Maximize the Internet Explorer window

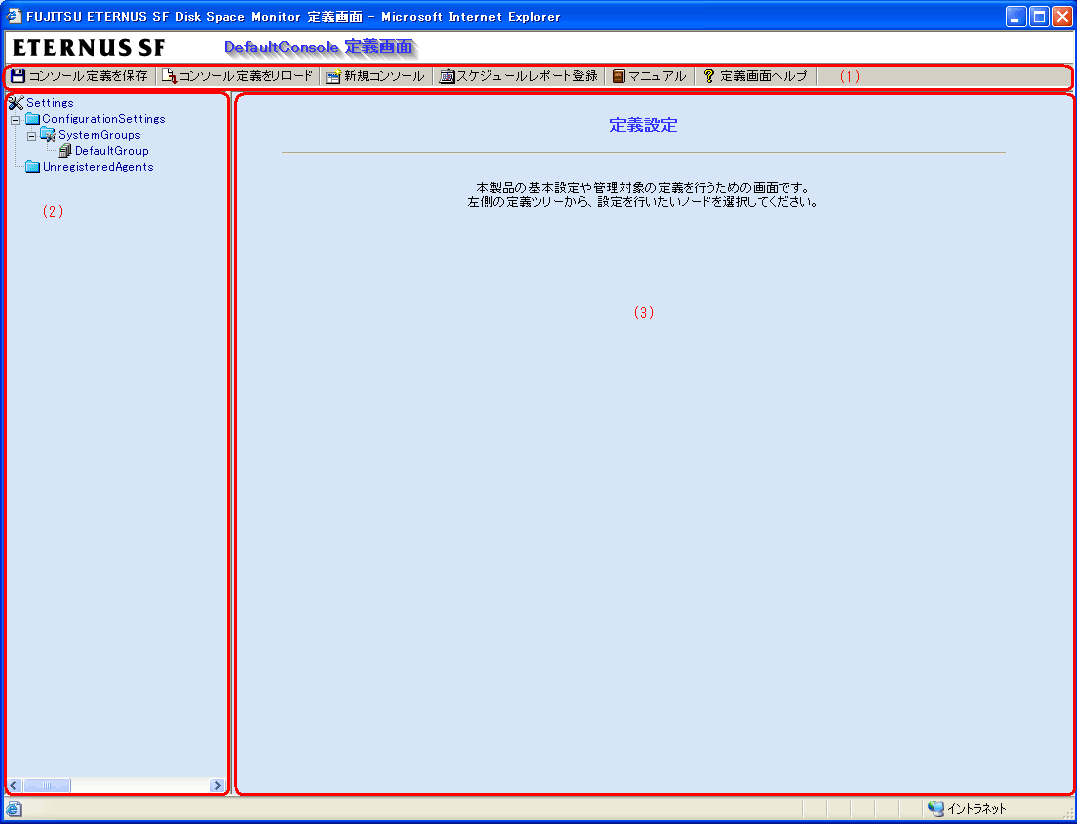point(1040,17)
